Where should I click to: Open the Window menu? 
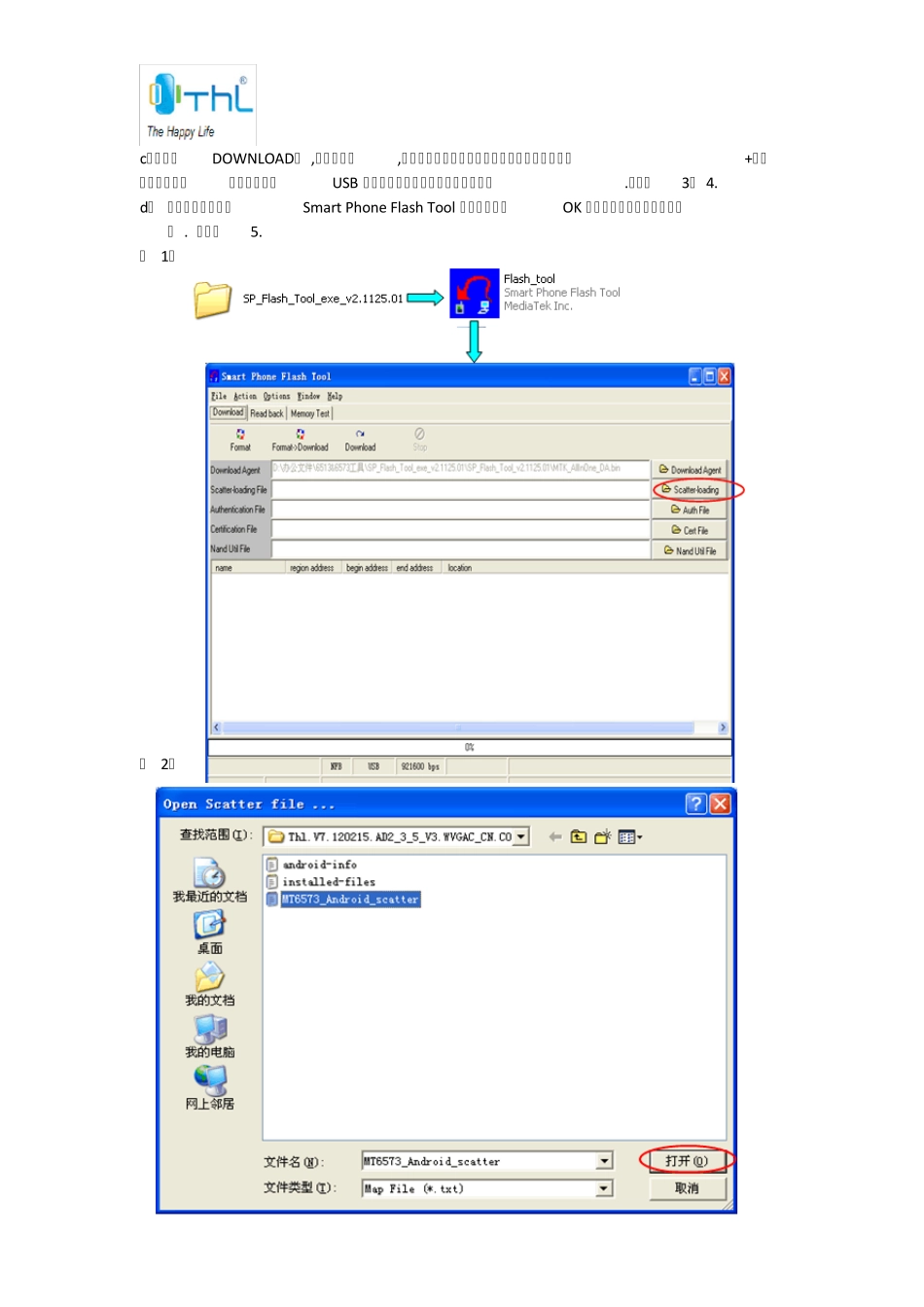(x=308, y=396)
